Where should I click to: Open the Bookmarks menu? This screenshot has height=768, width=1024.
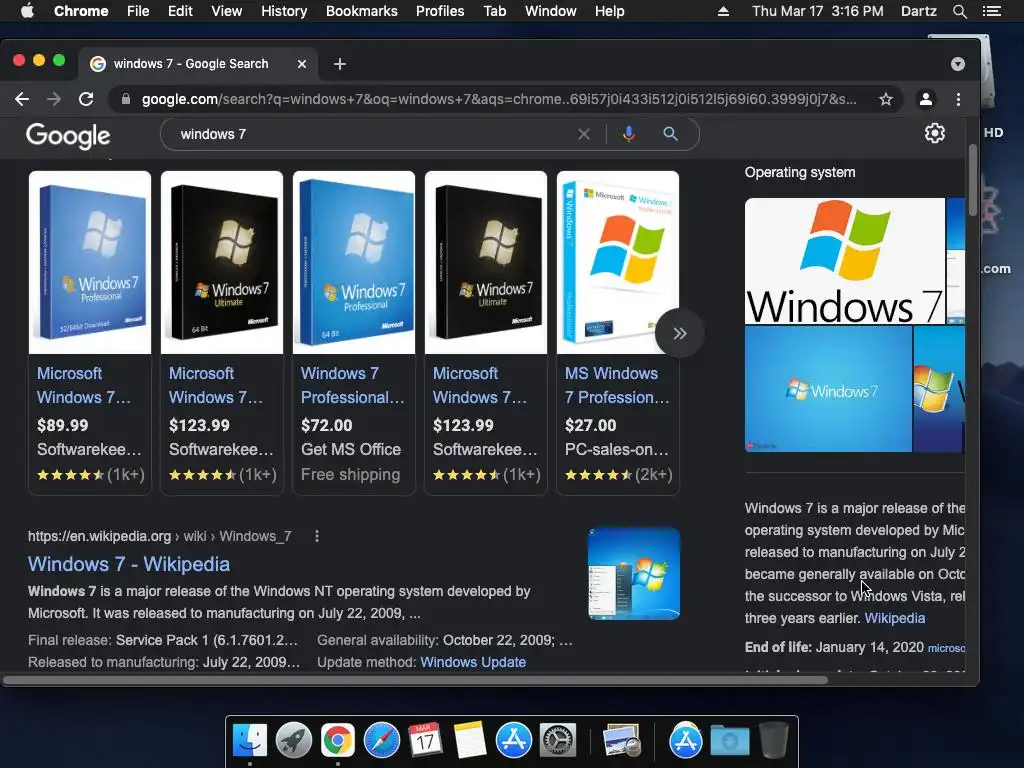pyautogui.click(x=362, y=11)
